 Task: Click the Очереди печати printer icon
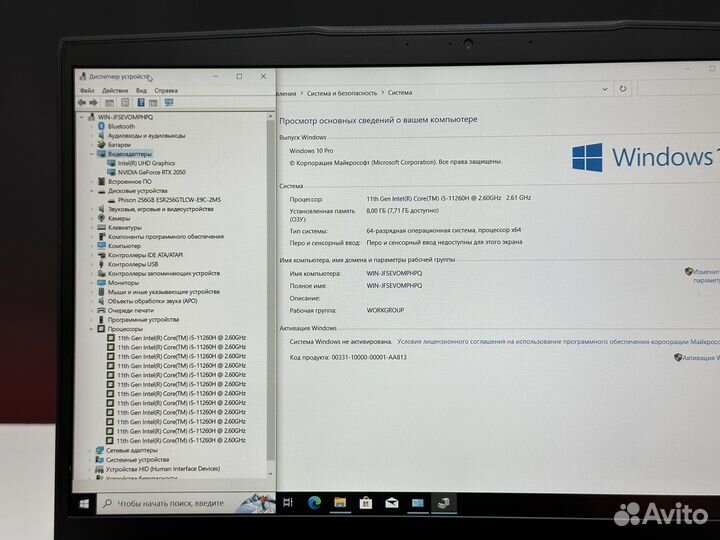pos(101,310)
